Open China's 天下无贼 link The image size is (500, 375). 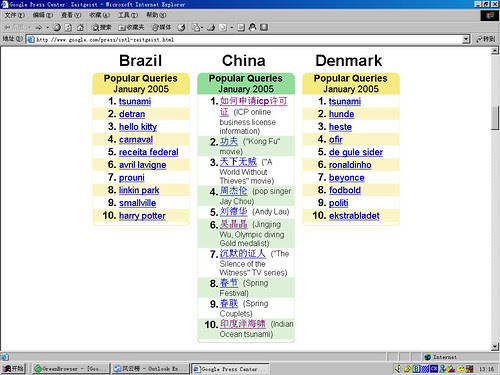click(238, 162)
